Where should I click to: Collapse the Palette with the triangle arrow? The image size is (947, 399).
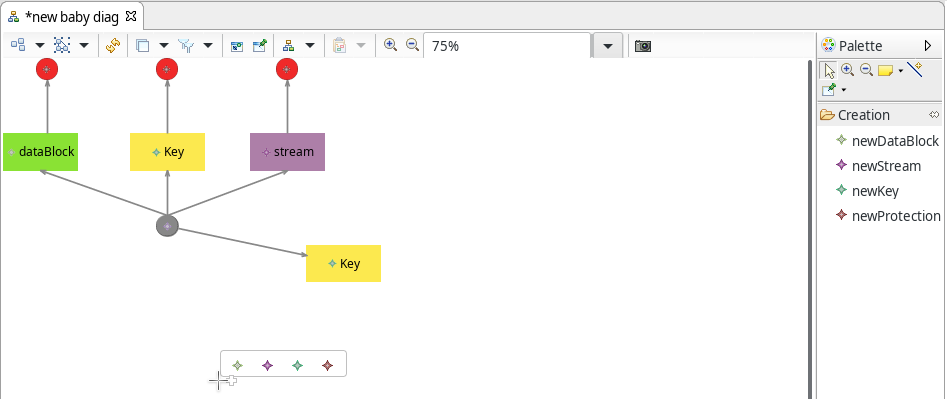928,45
